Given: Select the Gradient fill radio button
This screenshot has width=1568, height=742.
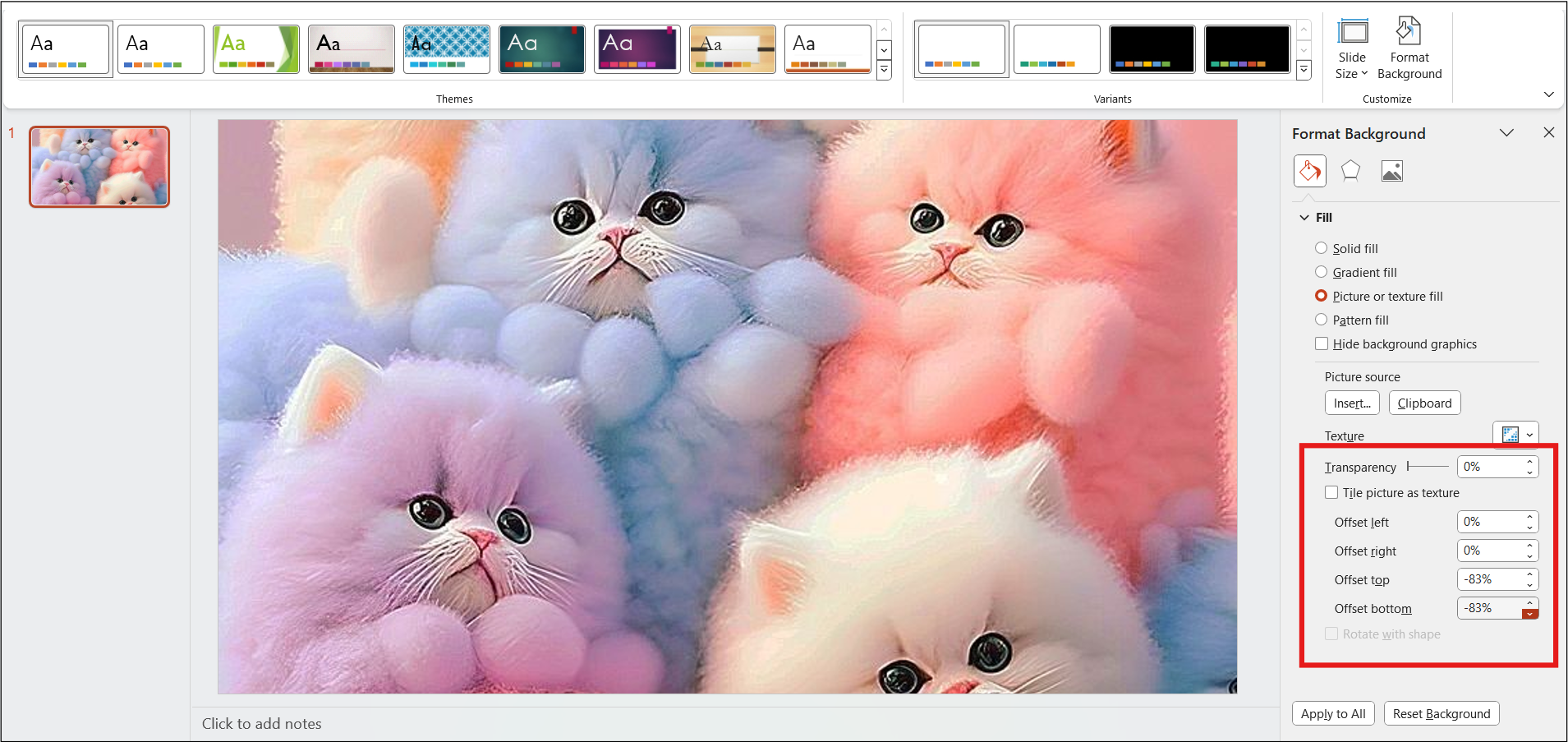Looking at the screenshot, I should point(1321,272).
